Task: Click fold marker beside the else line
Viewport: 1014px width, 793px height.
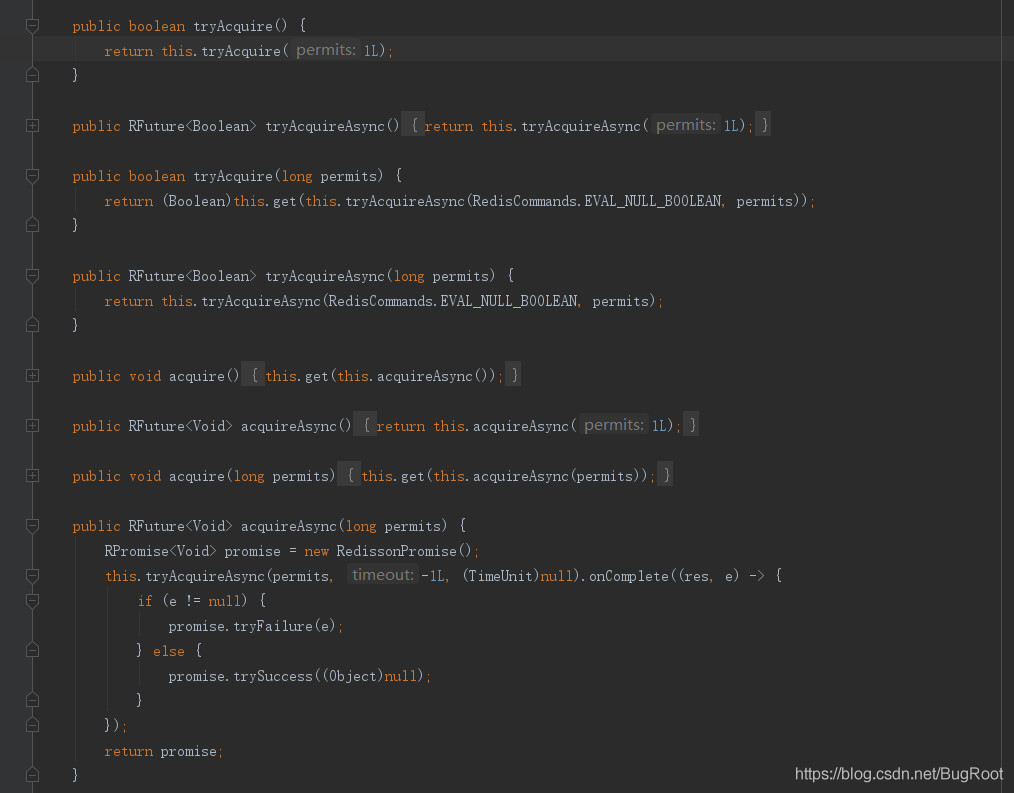Action: (x=32, y=651)
